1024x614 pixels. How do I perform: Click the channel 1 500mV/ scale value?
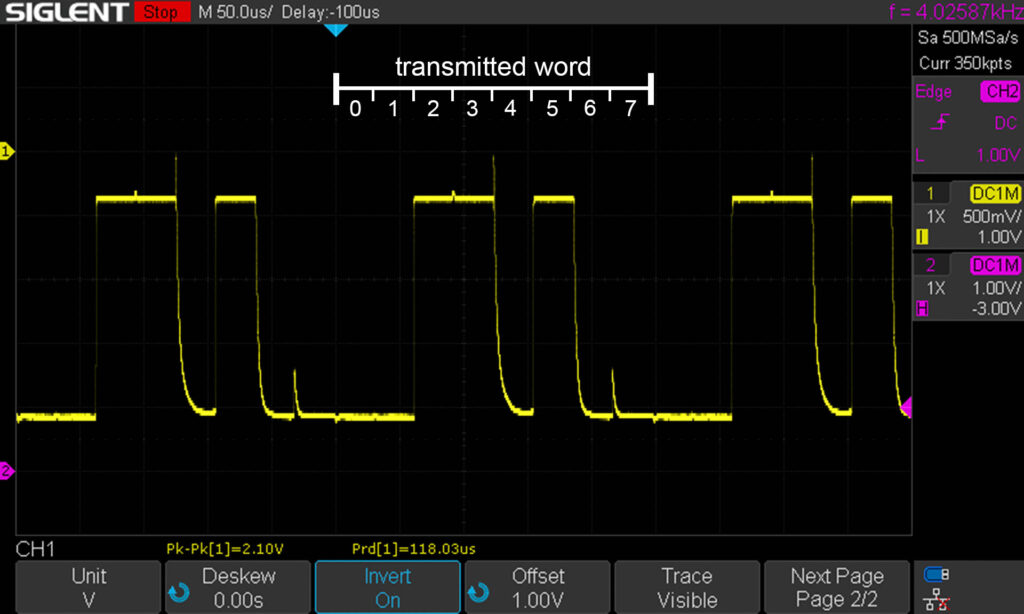991,216
